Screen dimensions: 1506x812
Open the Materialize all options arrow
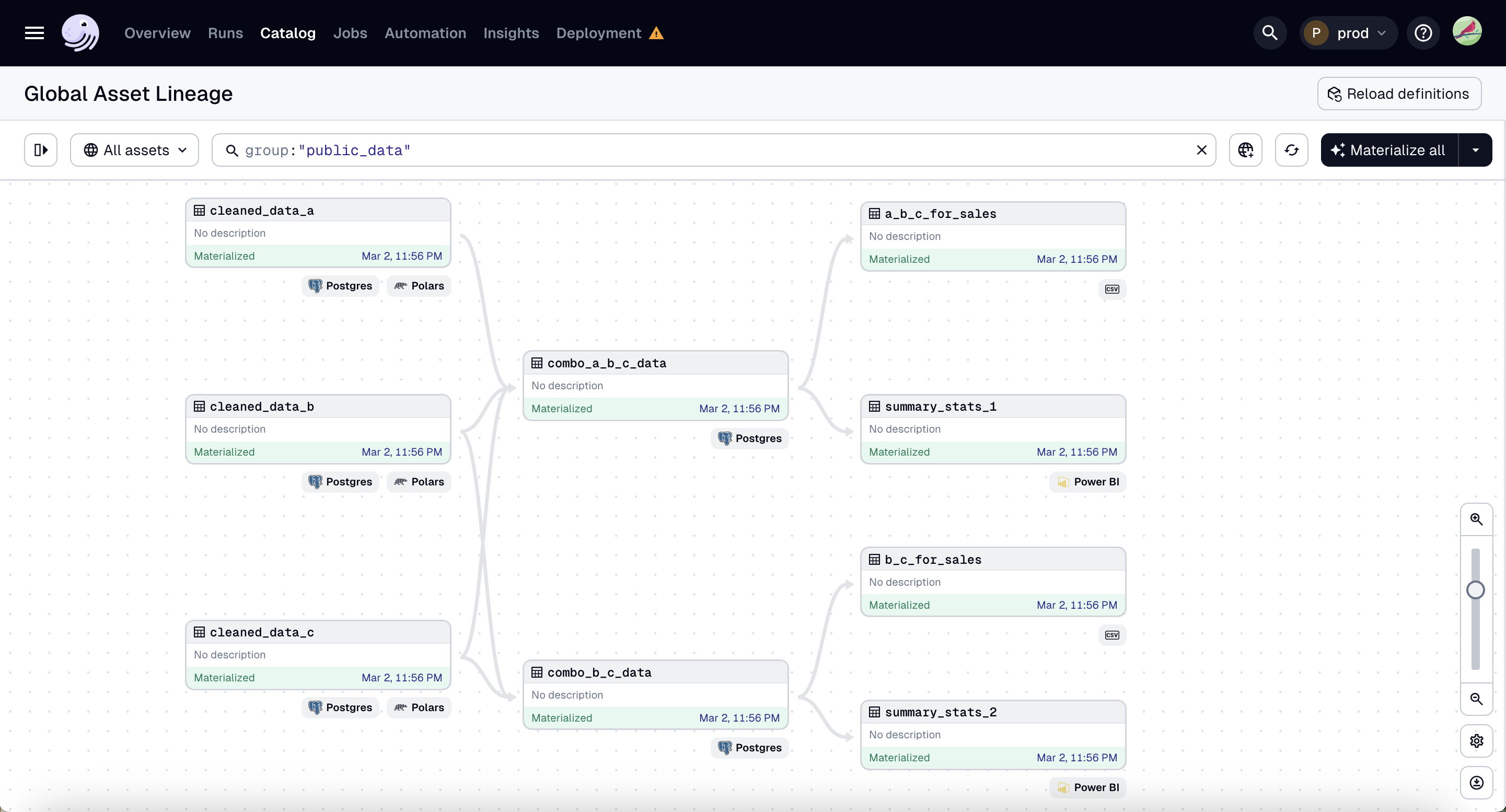click(x=1476, y=149)
